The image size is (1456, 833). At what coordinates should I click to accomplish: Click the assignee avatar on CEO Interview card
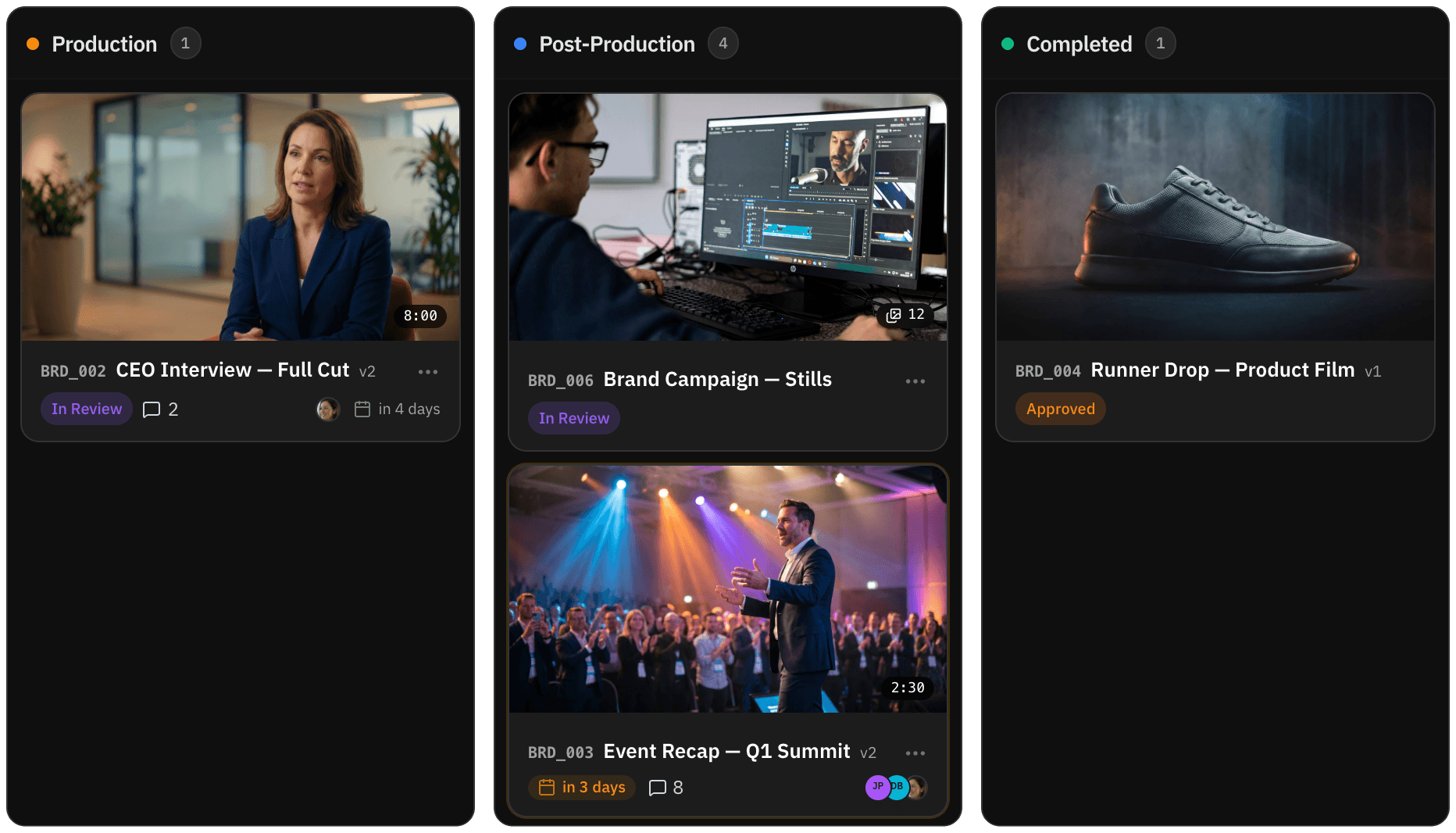tap(328, 409)
